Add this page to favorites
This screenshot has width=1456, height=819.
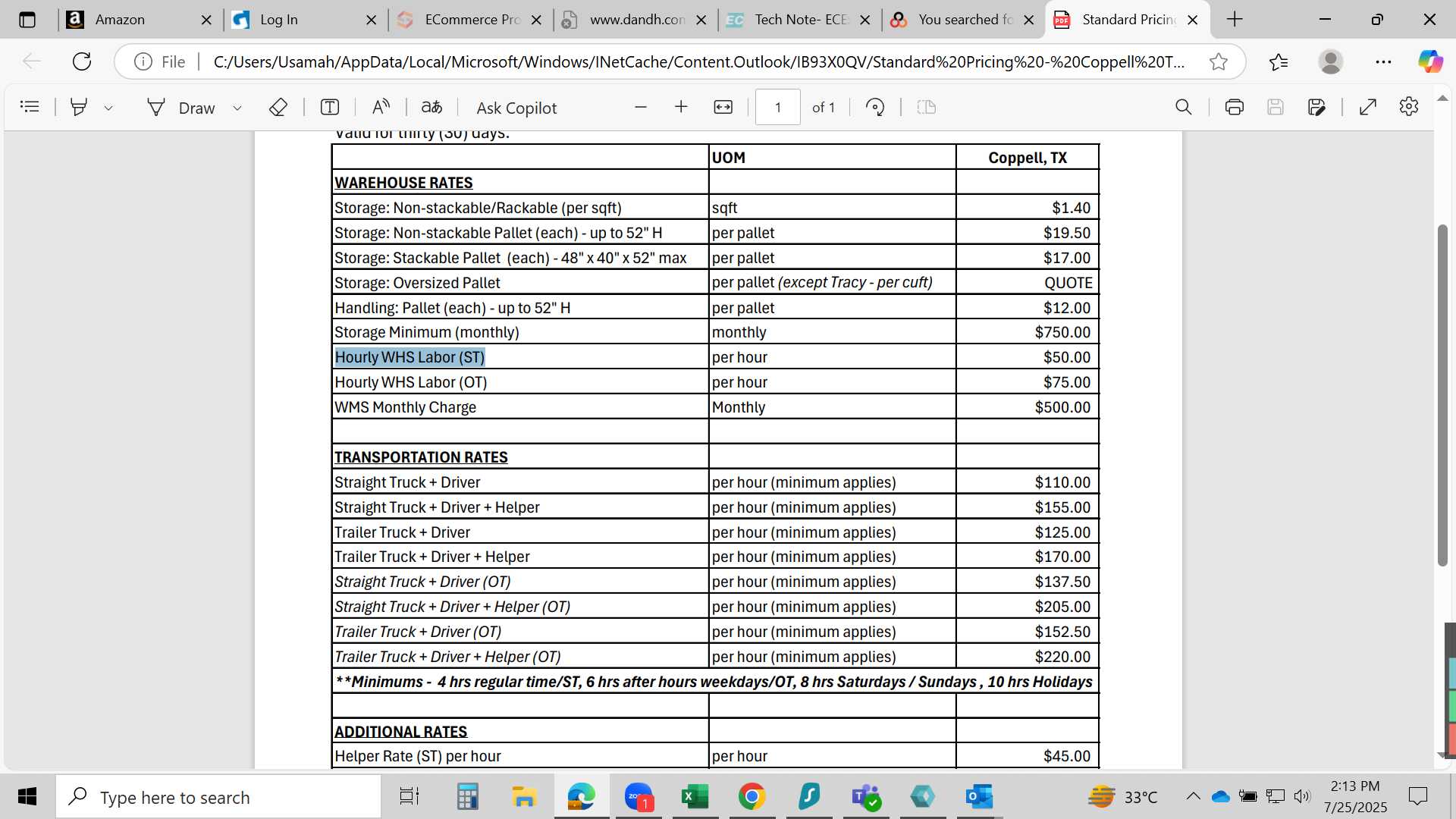(1219, 61)
